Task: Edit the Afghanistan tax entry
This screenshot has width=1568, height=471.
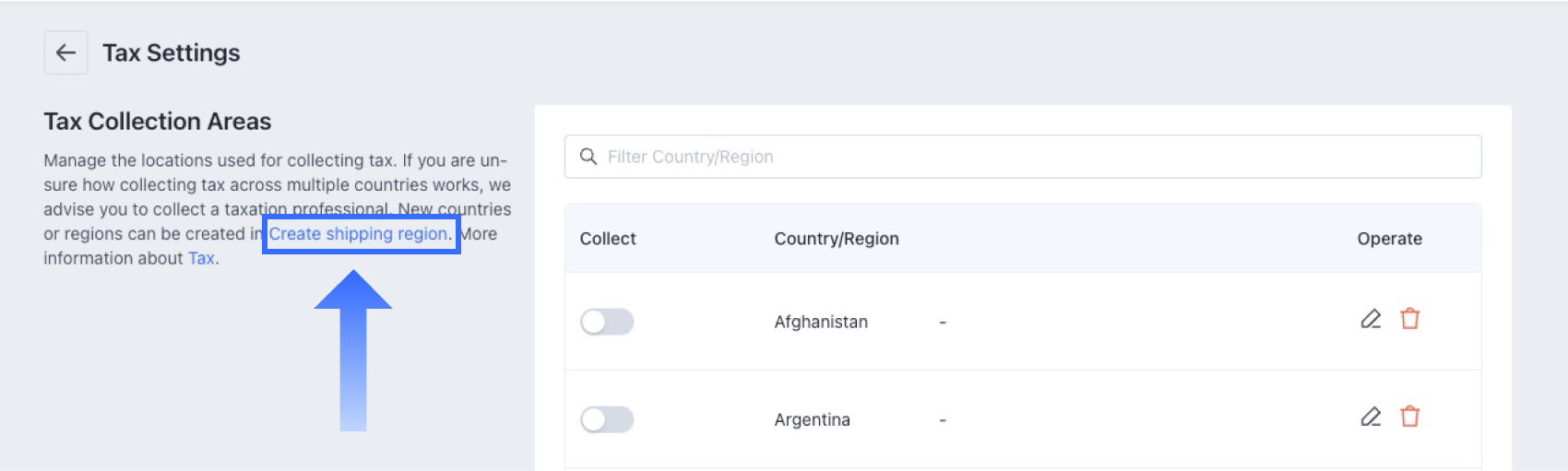Action: pos(1371,319)
